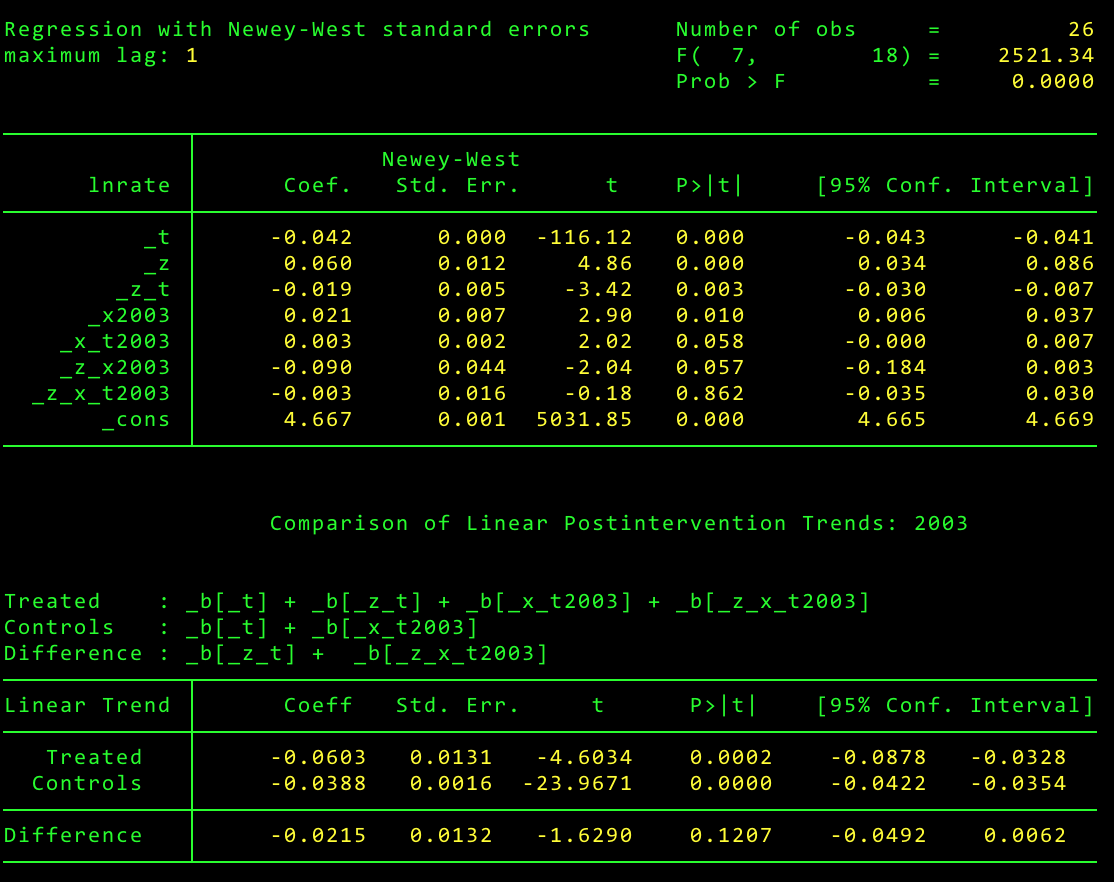
Task: Click the Difference row coefficient -0.0215
Action: click(318, 836)
